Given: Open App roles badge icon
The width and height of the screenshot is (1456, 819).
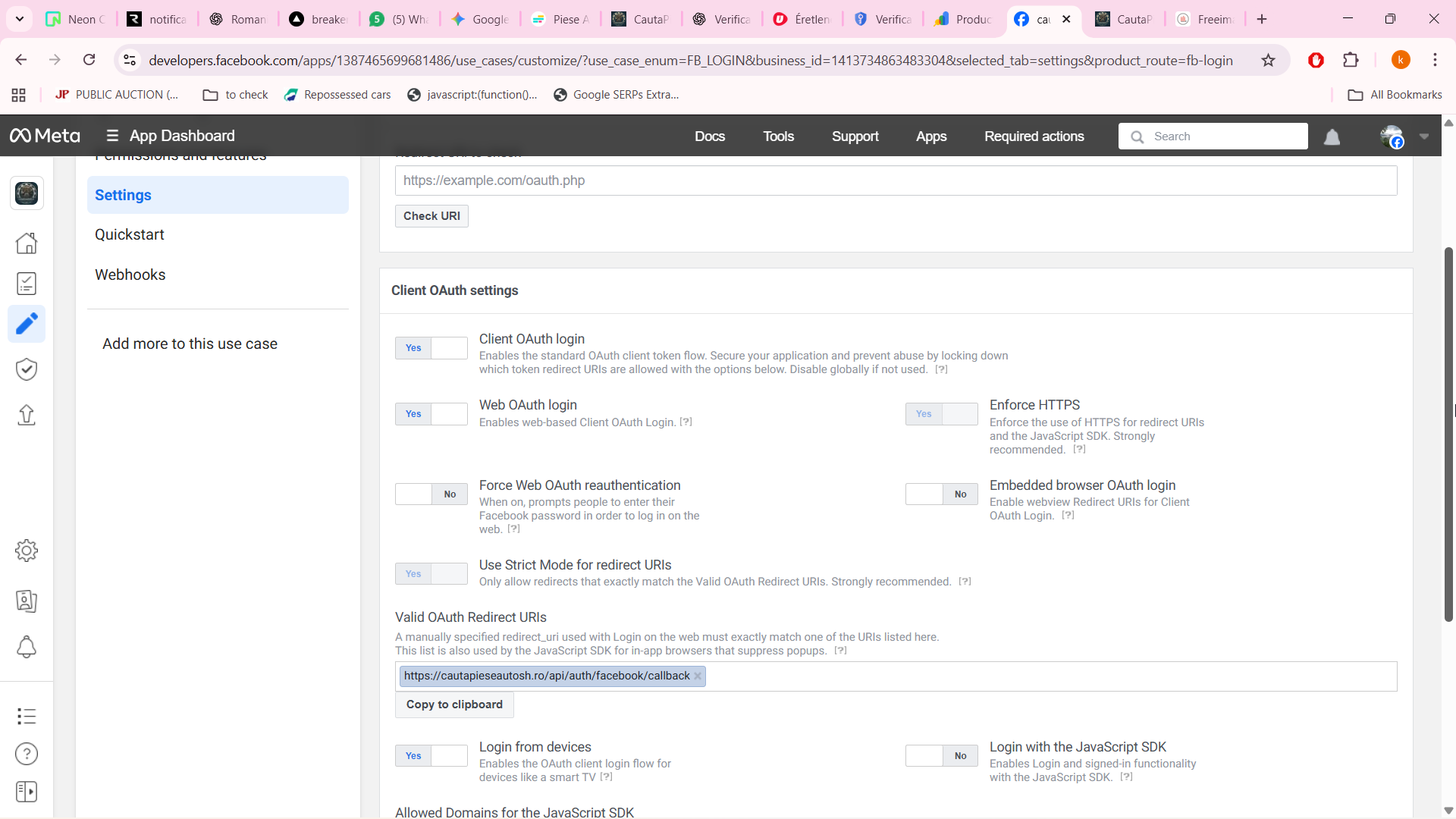Looking at the screenshot, I should [27, 601].
